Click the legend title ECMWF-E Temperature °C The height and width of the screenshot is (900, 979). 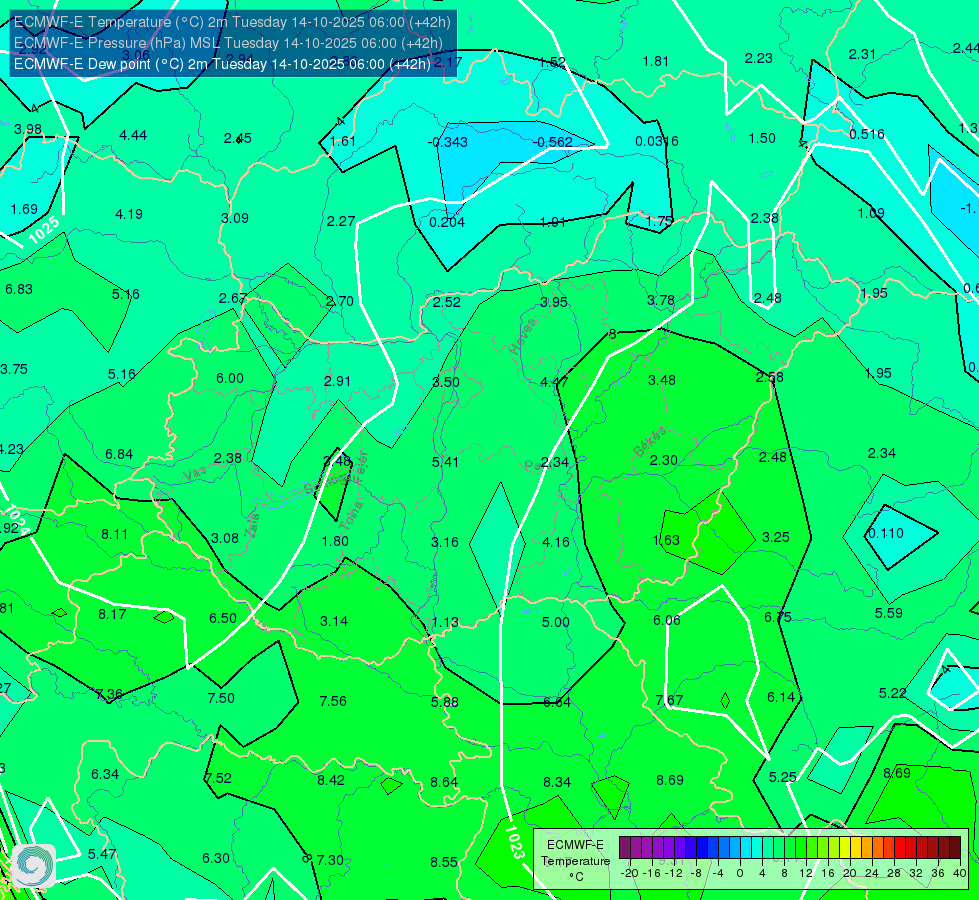pyautogui.click(x=575, y=861)
